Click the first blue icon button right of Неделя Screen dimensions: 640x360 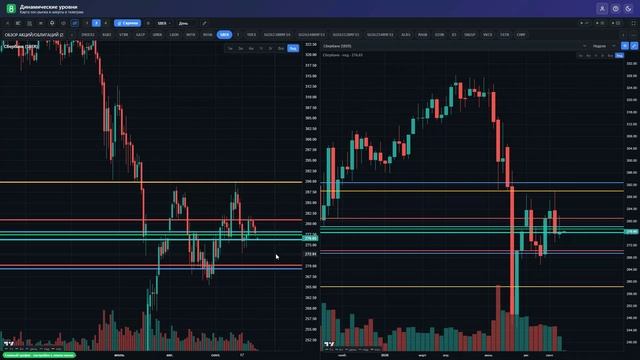625,46
